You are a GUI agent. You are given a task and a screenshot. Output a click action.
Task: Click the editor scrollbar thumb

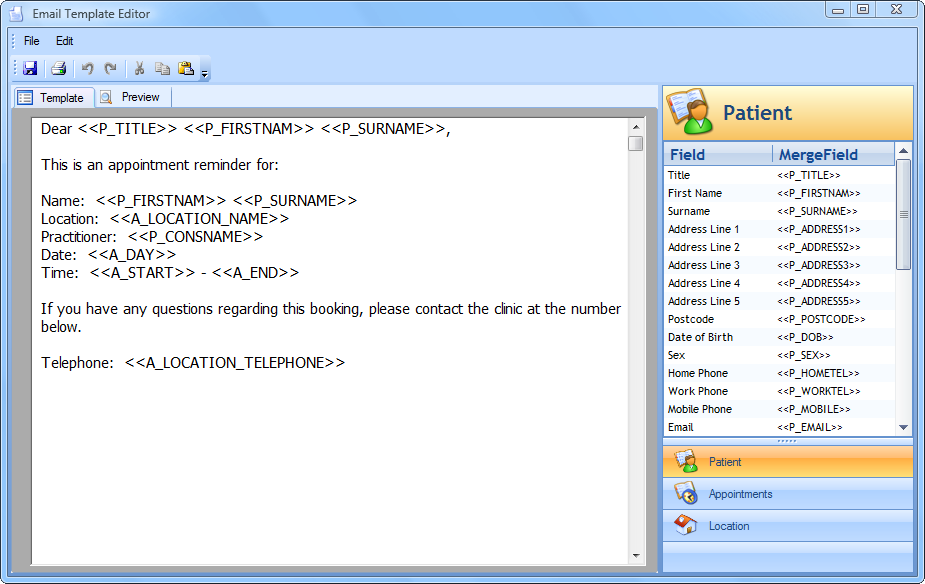click(635, 143)
